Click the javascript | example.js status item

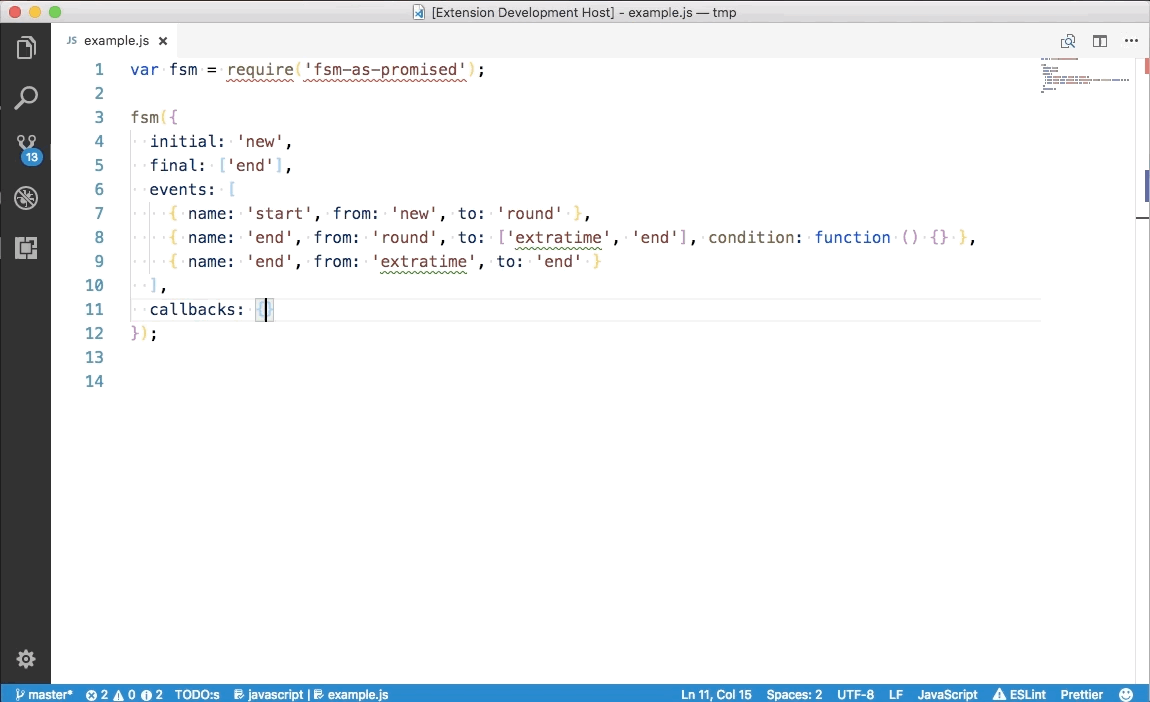[311, 694]
